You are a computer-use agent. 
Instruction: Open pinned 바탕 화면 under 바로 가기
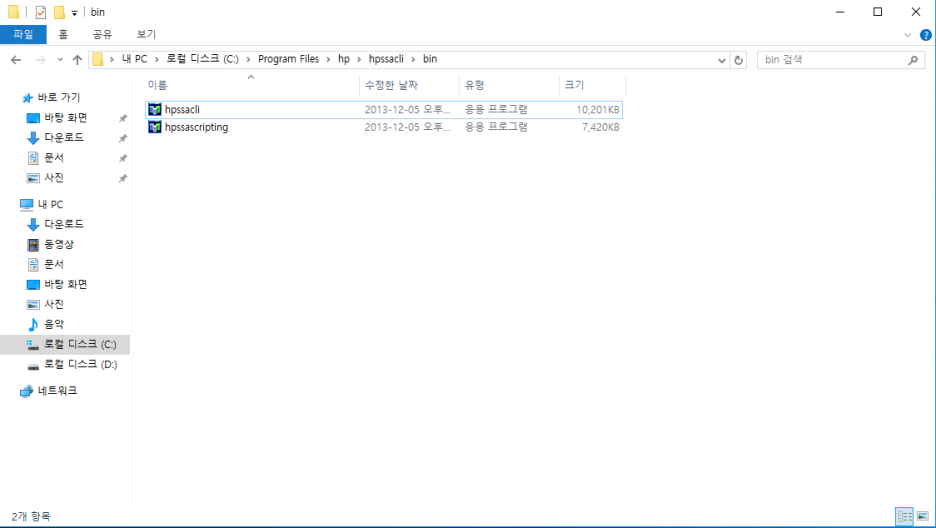tap(66, 118)
